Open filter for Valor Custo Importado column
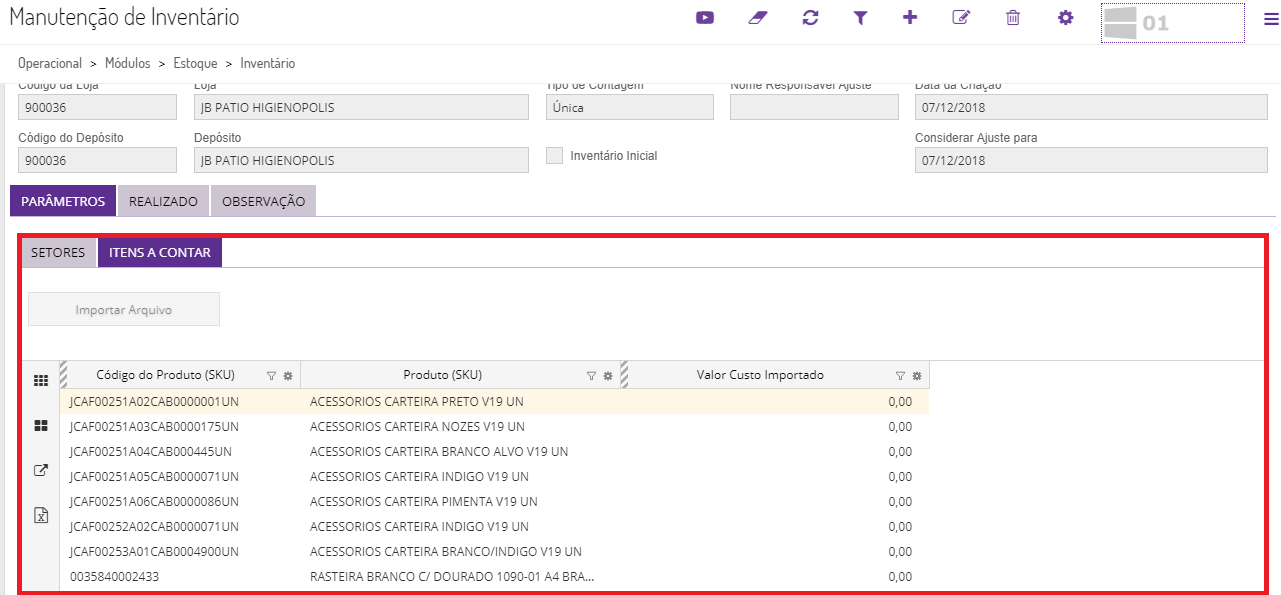Image resolution: width=1281 pixels, height=595 pixels. tap(900, 376)
